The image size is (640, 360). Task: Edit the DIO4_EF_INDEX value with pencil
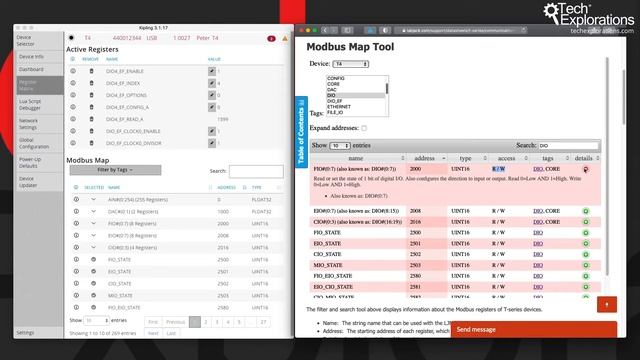[212, 83]
